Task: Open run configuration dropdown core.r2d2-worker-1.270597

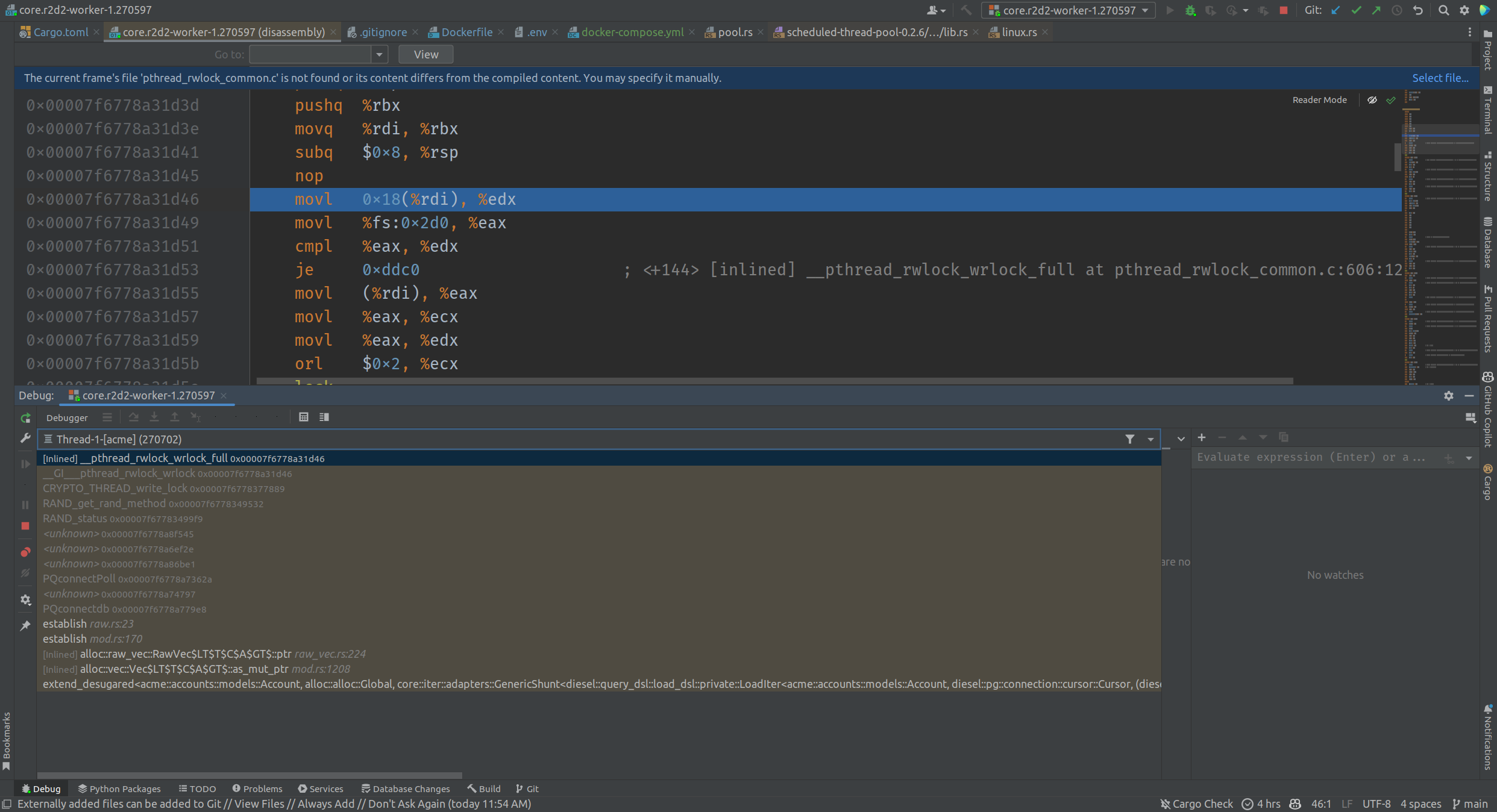Action: click(x=1069, y=10)
